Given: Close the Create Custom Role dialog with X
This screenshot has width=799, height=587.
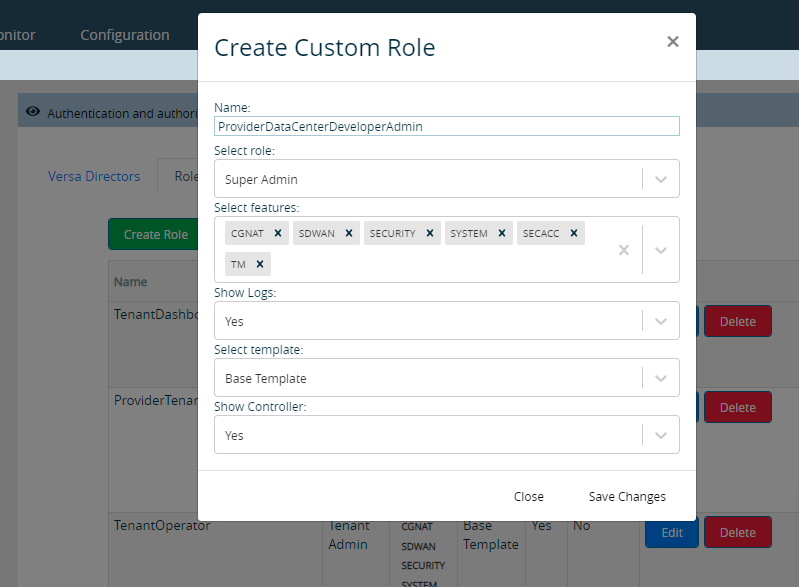Looking at the screenshot, I should coord(673,41).
